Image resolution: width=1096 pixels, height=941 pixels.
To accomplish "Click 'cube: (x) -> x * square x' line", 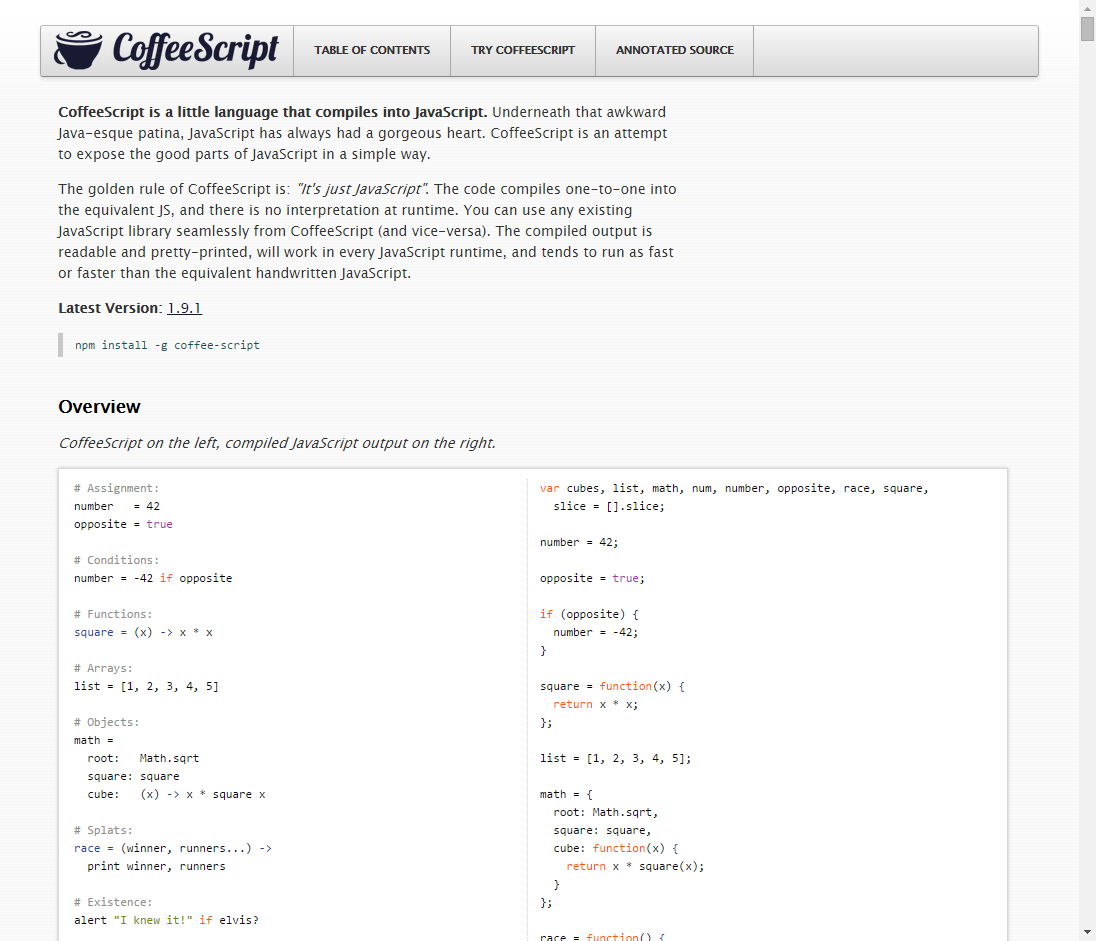I will pyautogui.click(x=176, y=794).
